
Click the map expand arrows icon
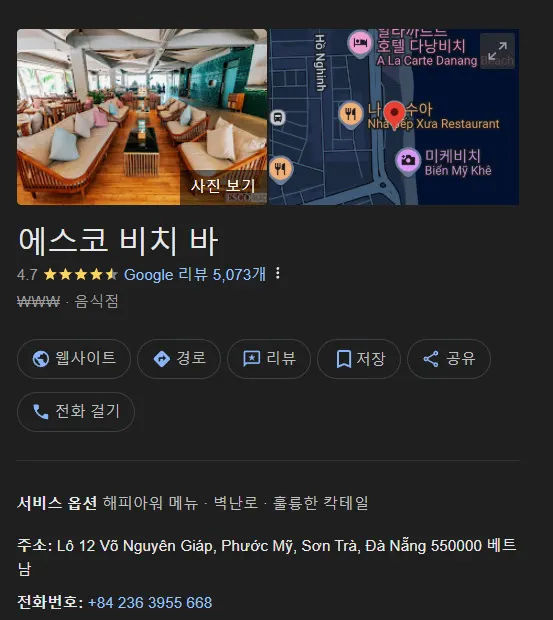click(497, 51)
